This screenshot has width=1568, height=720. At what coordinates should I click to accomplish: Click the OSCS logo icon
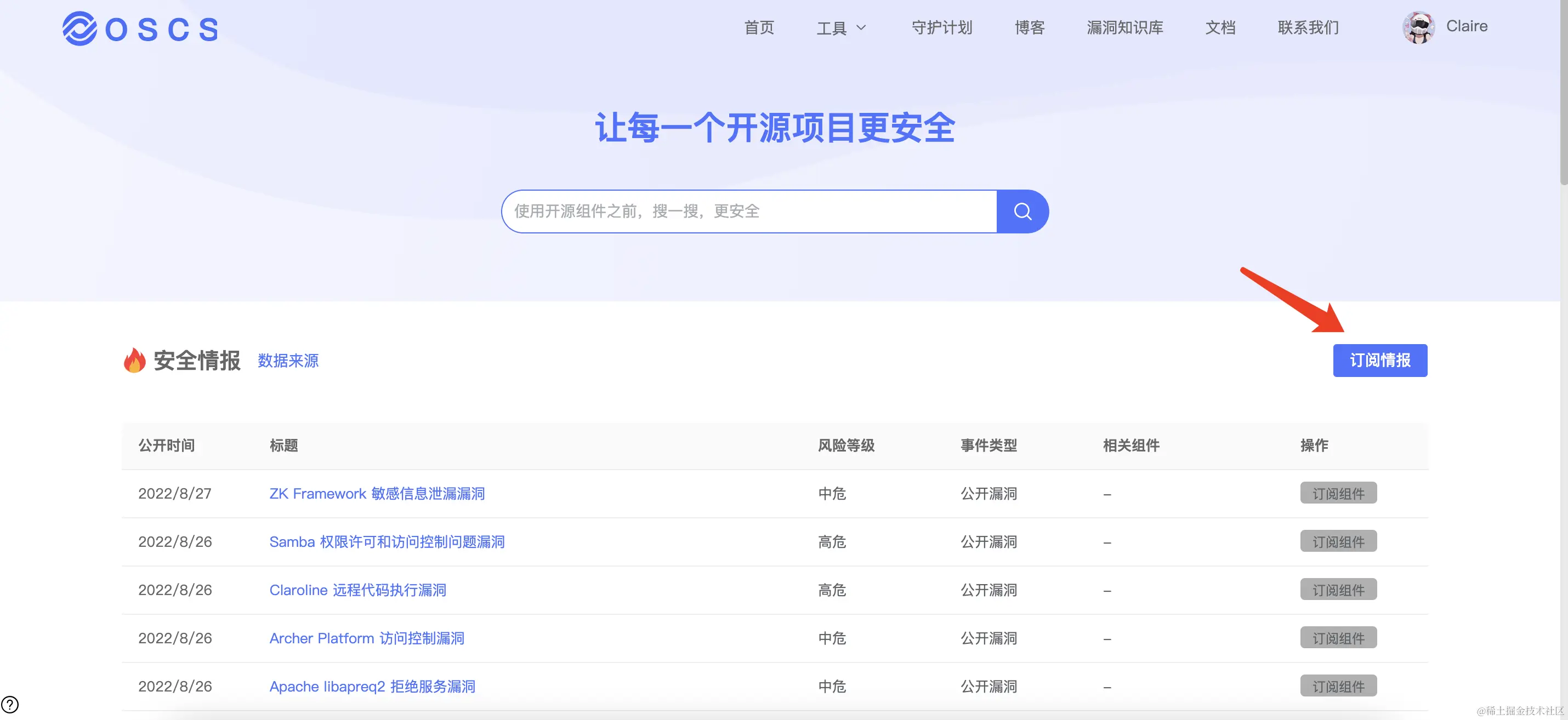click(79, 28)
